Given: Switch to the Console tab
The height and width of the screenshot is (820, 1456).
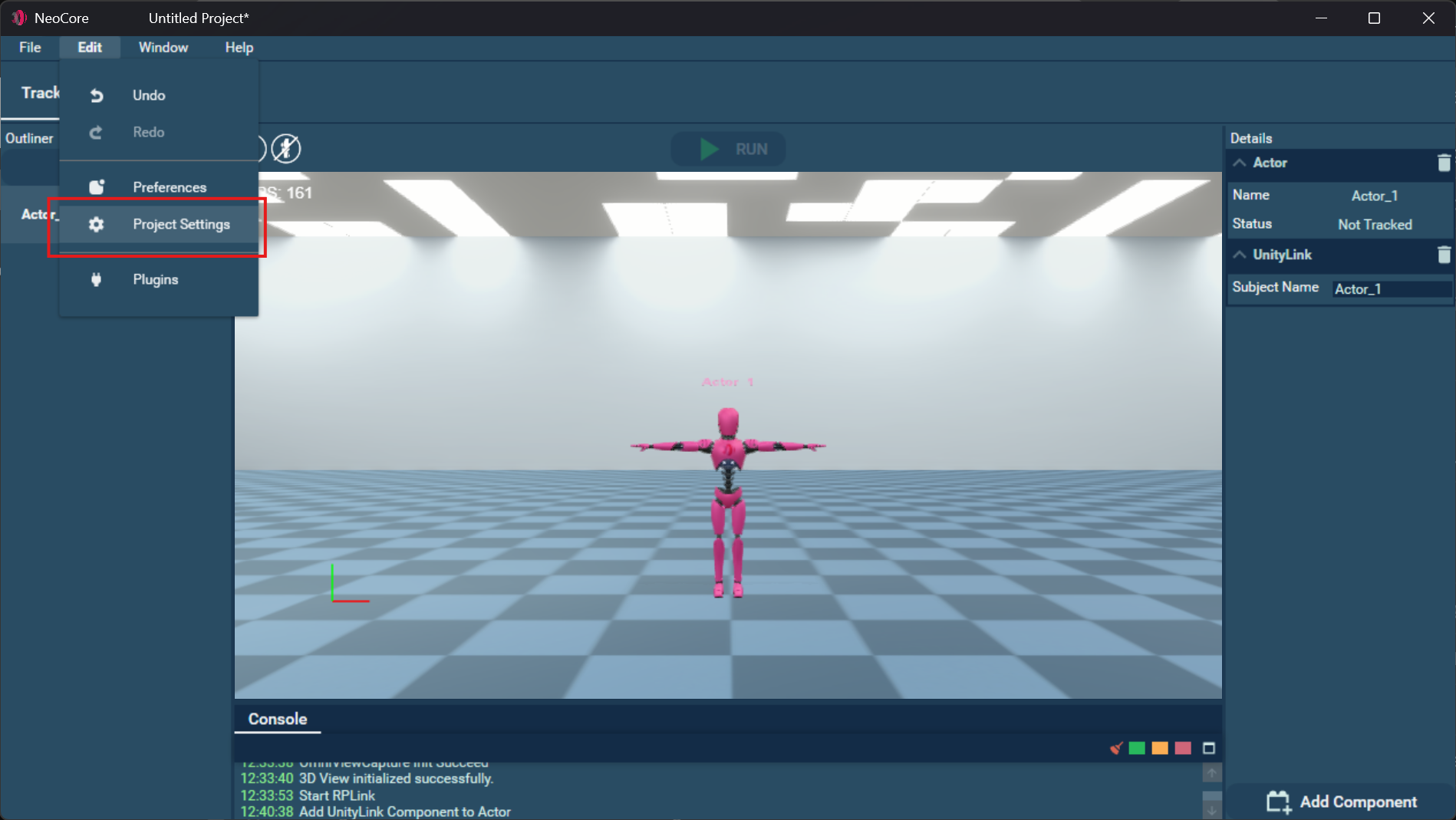Looking at the screenshot, I should click(278, 719).
